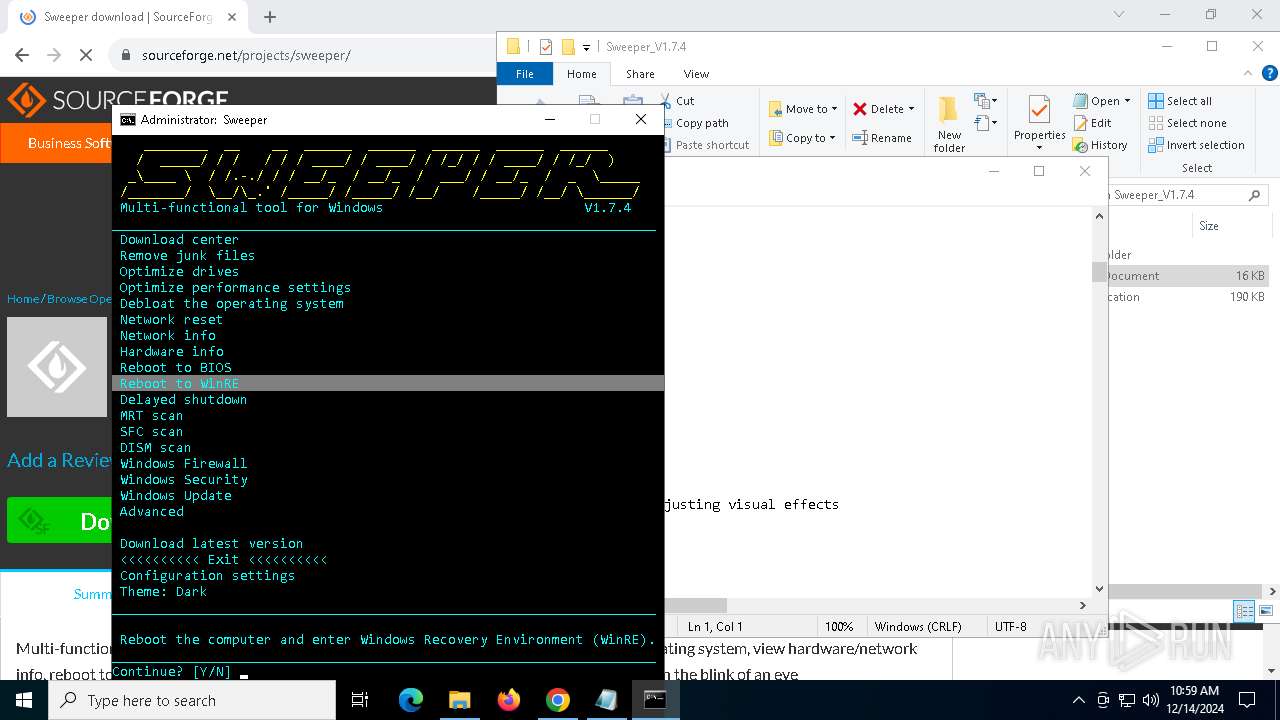This screenshot has height=720, width=1280.
Task: Select the 190 KB application file row
Action: 1186,297
